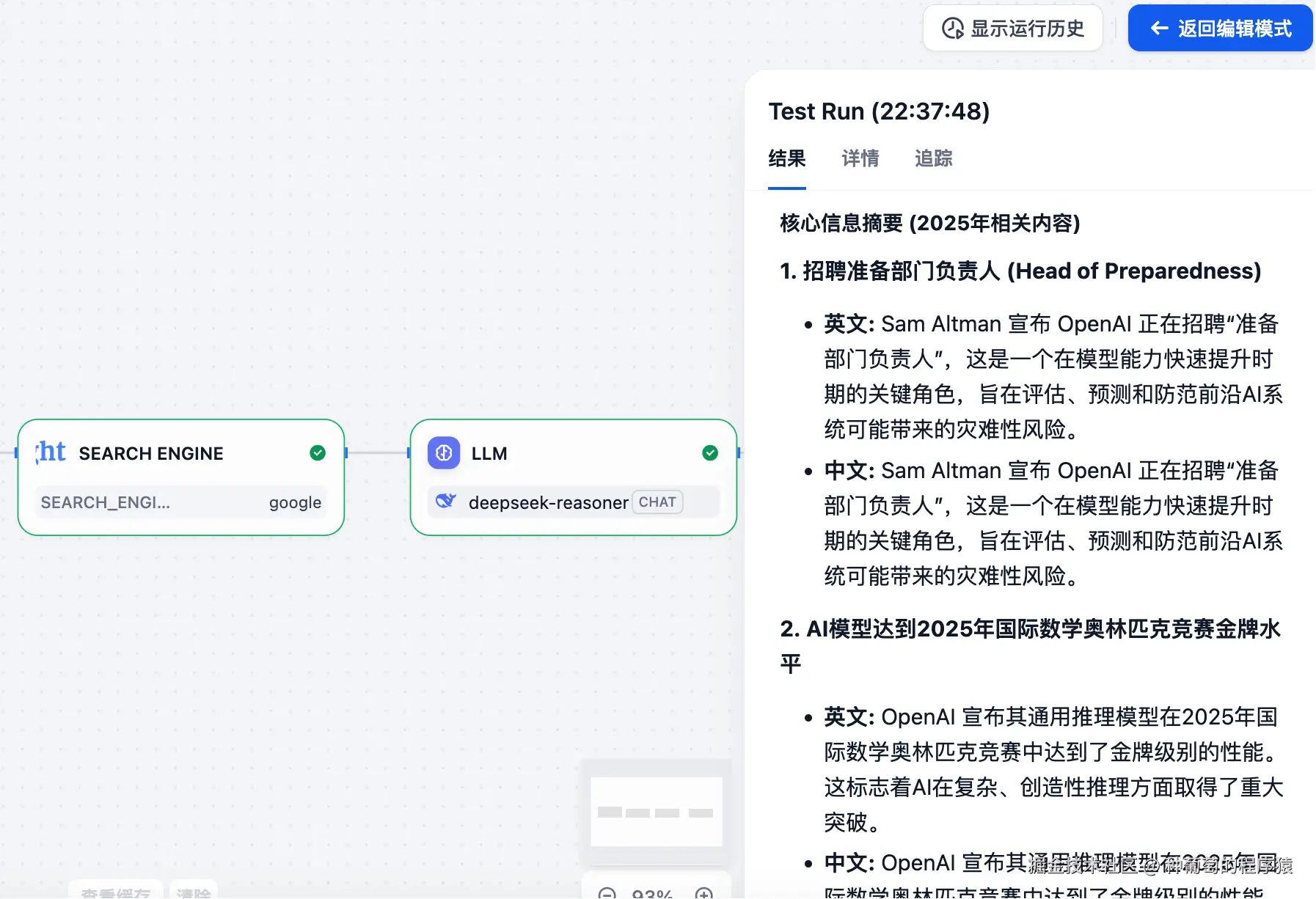
Task: Return to edit mode with 返回编辑模式
Action: point(1220,29)
